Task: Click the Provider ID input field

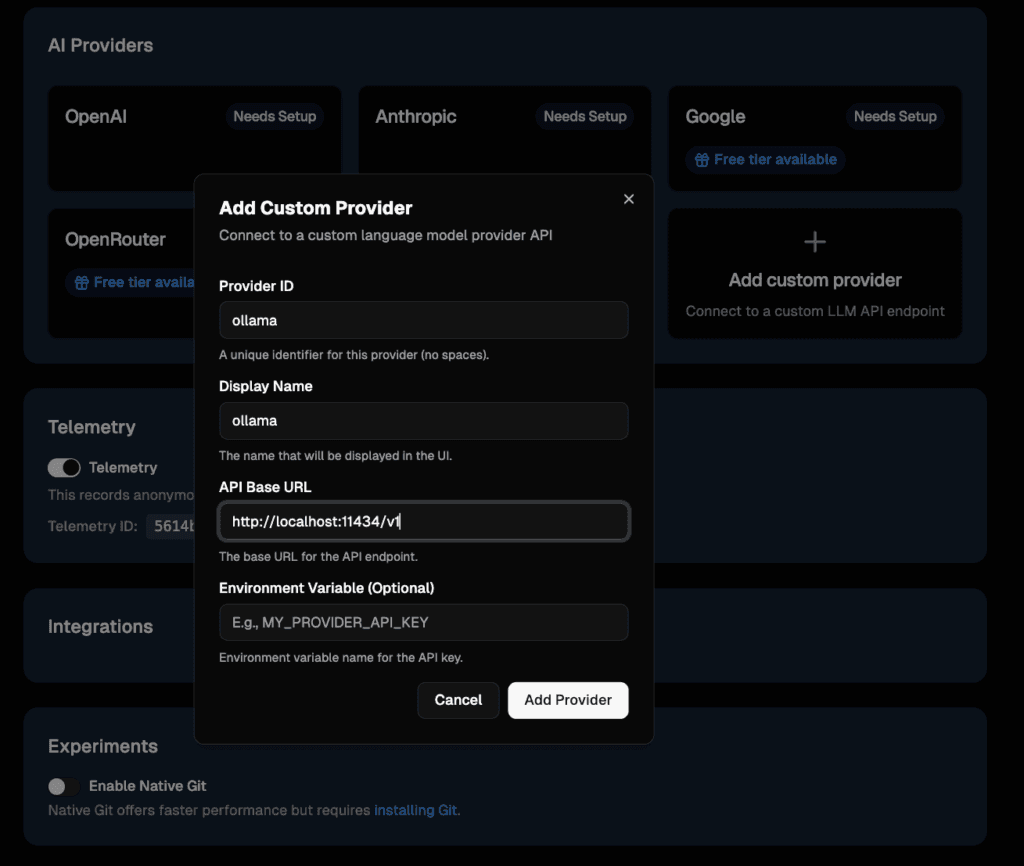Action: click(424, 320)
